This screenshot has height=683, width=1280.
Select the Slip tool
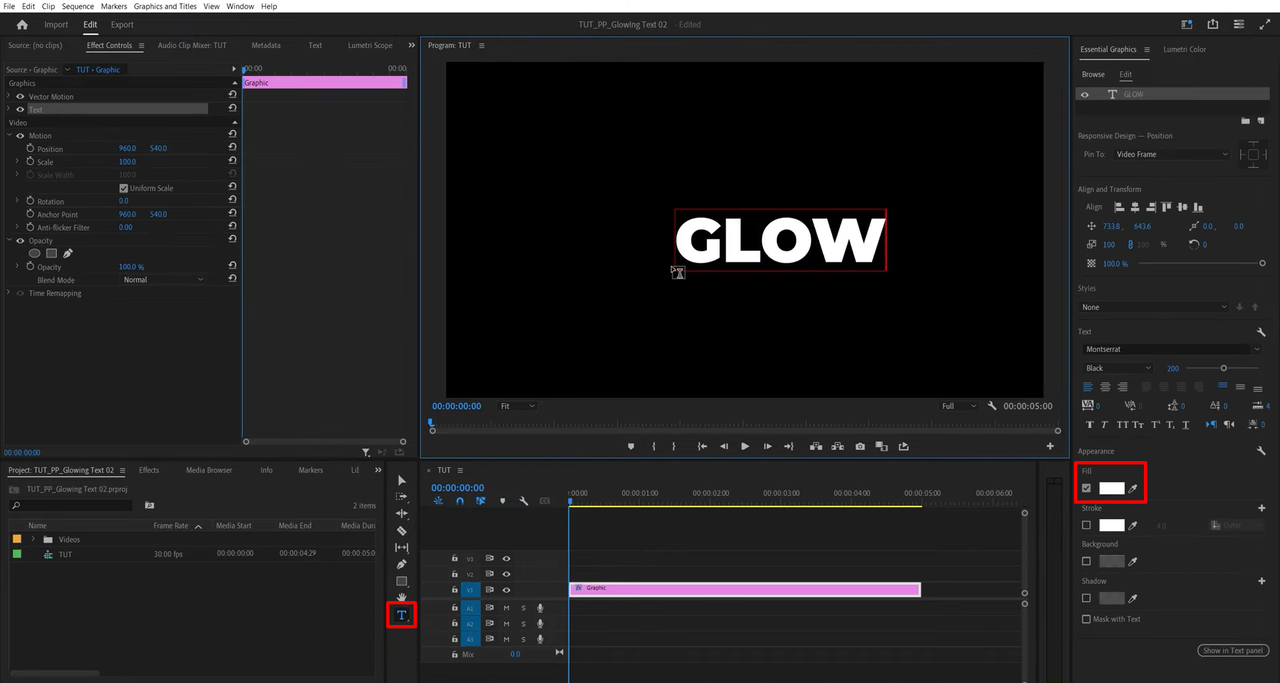402,548
